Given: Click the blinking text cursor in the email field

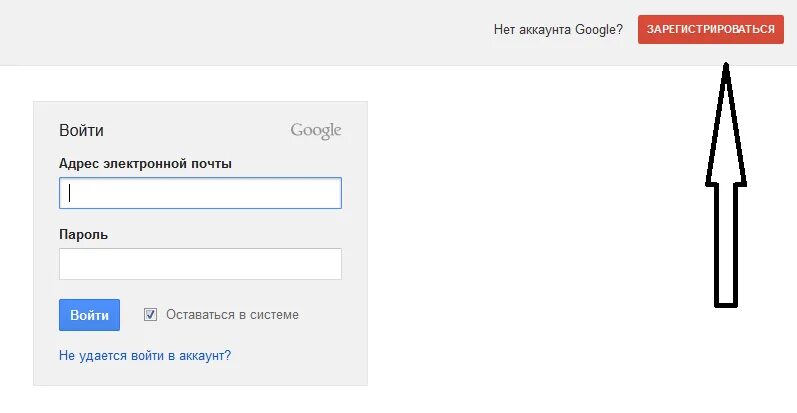Looking at the screenshot, I should [x=70, y=193].
